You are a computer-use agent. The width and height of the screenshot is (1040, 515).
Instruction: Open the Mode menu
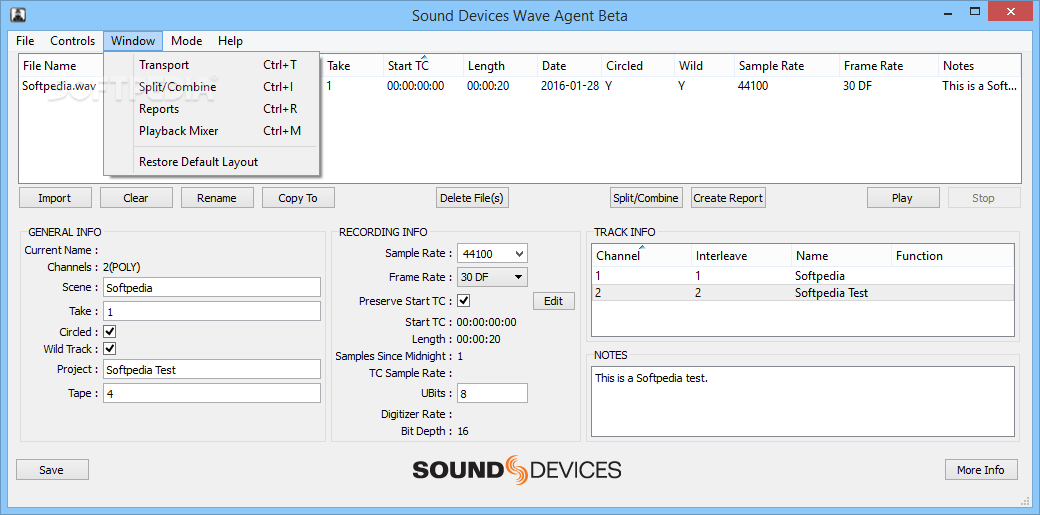(x=186, y=40)
